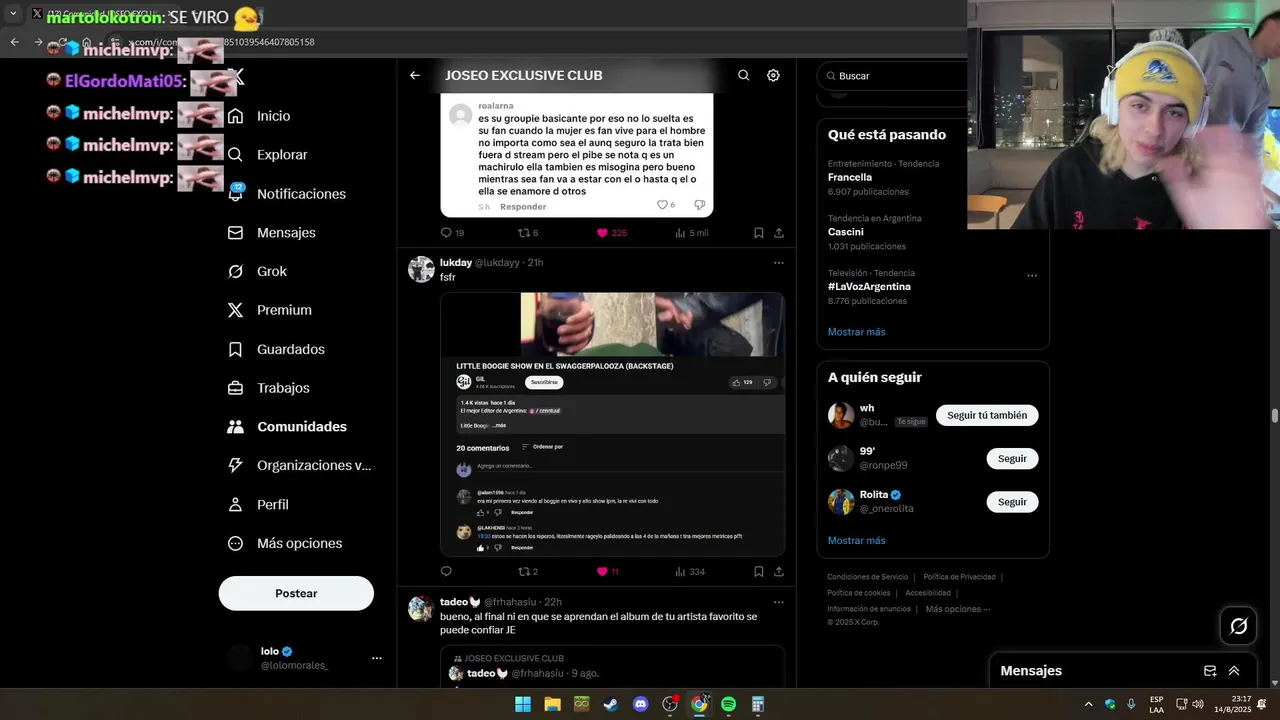The image size is (1280, 720).
Task: Go back with the arrow beside JOSEO EXCLUSIVE CLUB
Action: click(x=415, y=75)
